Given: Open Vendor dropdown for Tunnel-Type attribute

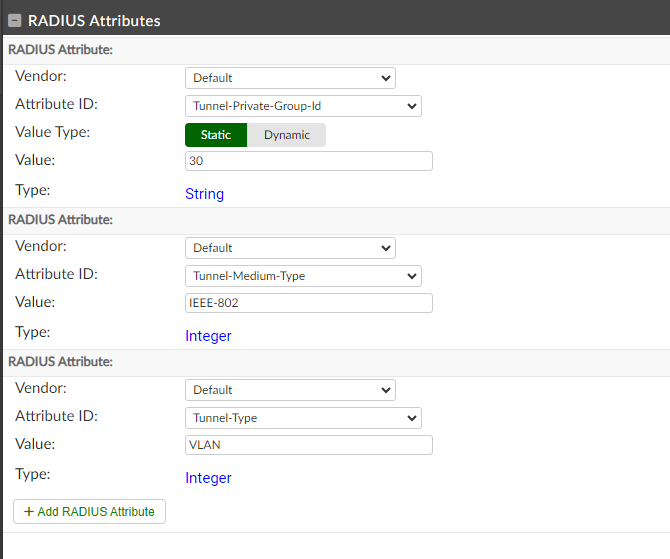Looking at the screenshot, I should pyautogui.click(x=290, y=390).
